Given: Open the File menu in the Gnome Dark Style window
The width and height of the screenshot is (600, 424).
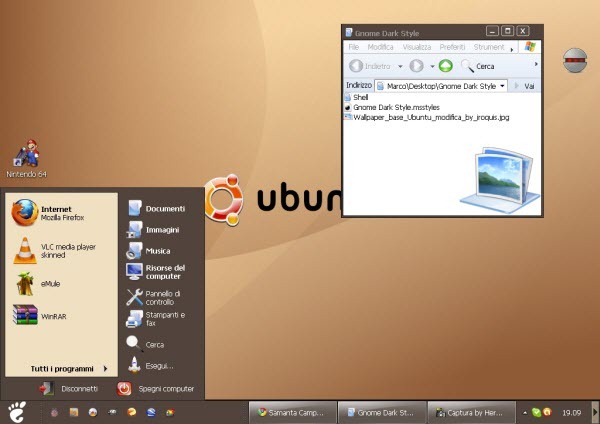Looking at the screenshot, I should point(354,47).
